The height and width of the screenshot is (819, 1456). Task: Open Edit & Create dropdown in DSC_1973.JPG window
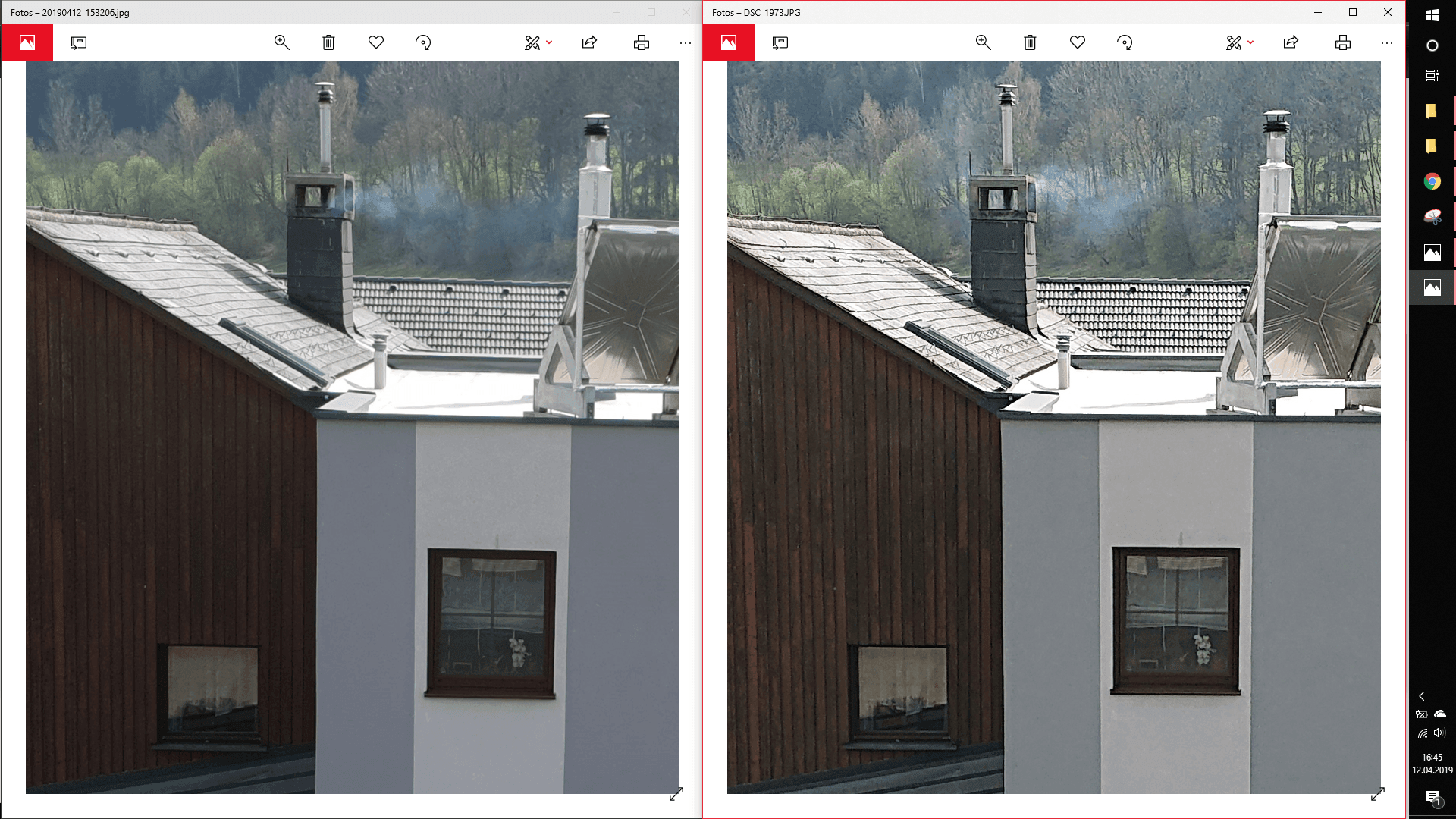tap(1240, 42)
